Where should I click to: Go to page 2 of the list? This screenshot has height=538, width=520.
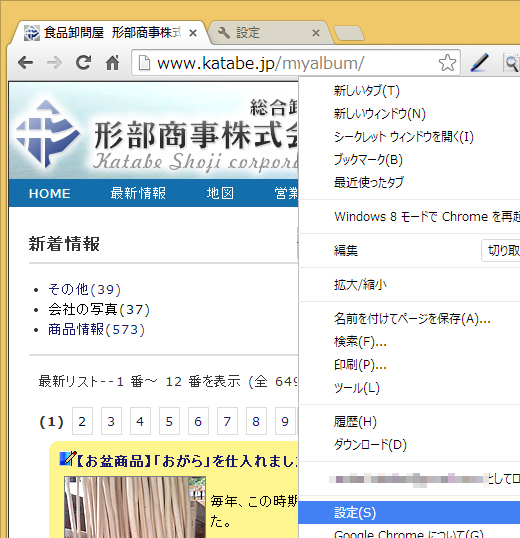click(82, 421)
